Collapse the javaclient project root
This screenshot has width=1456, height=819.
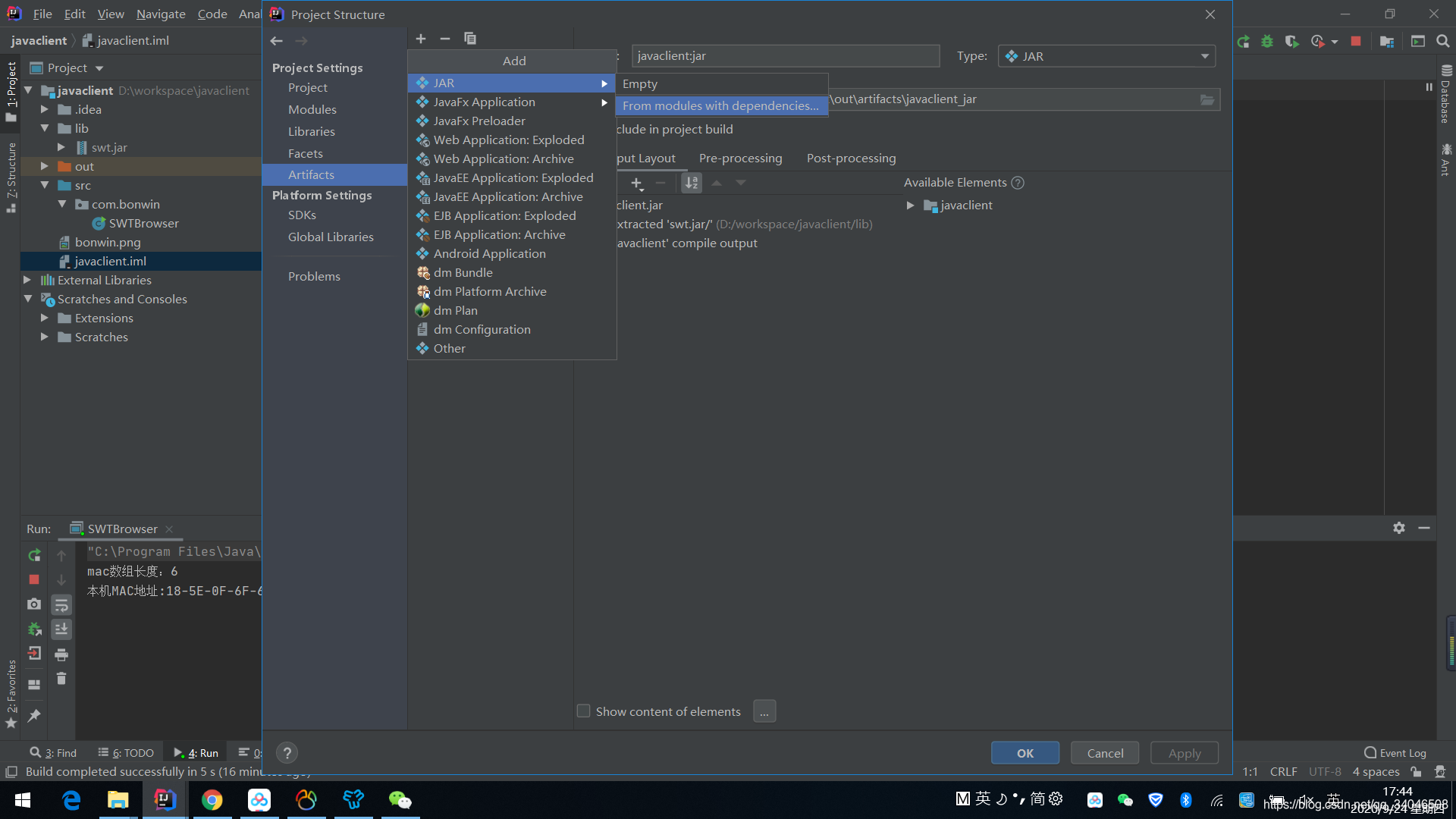point(28,90)
